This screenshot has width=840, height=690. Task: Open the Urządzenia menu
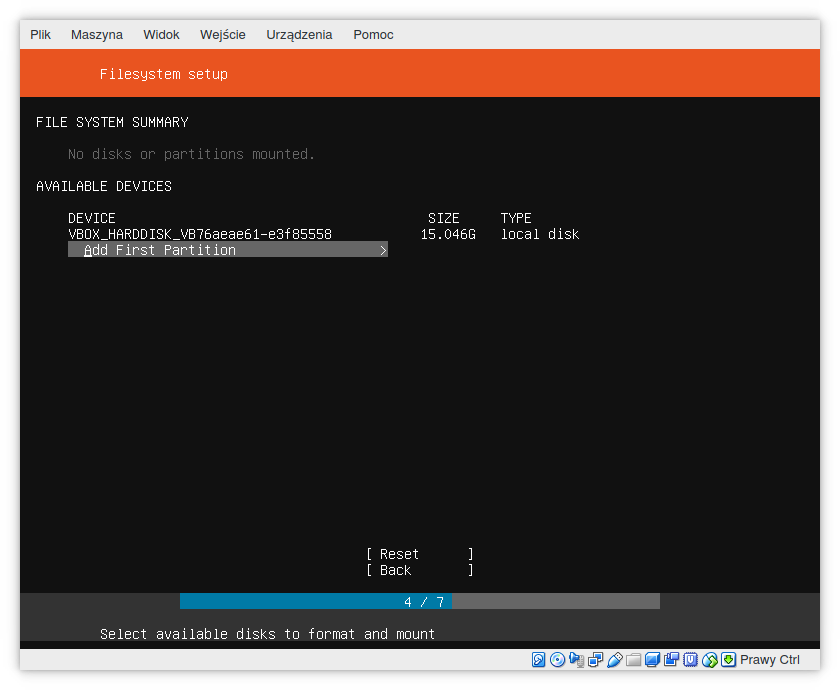(x=299, y=35)
